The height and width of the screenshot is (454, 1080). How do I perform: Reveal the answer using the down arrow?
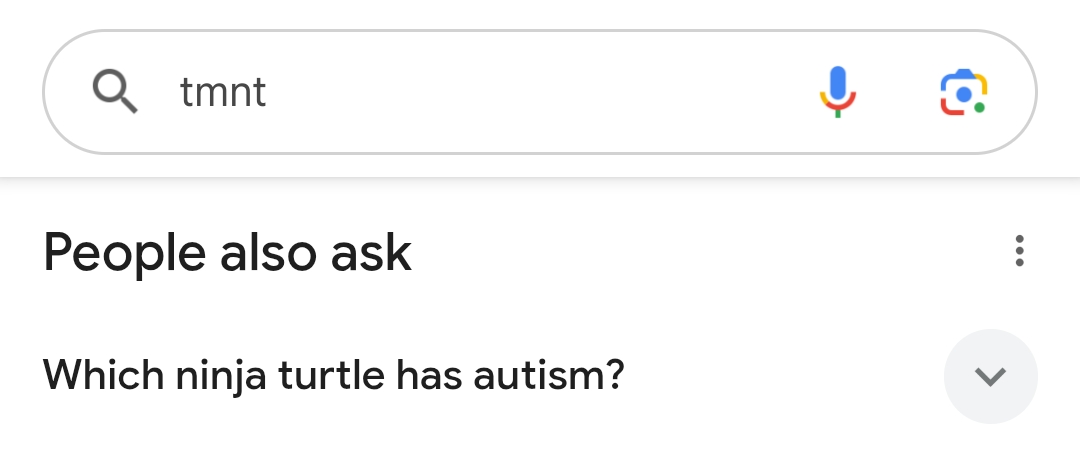[990, 376]
